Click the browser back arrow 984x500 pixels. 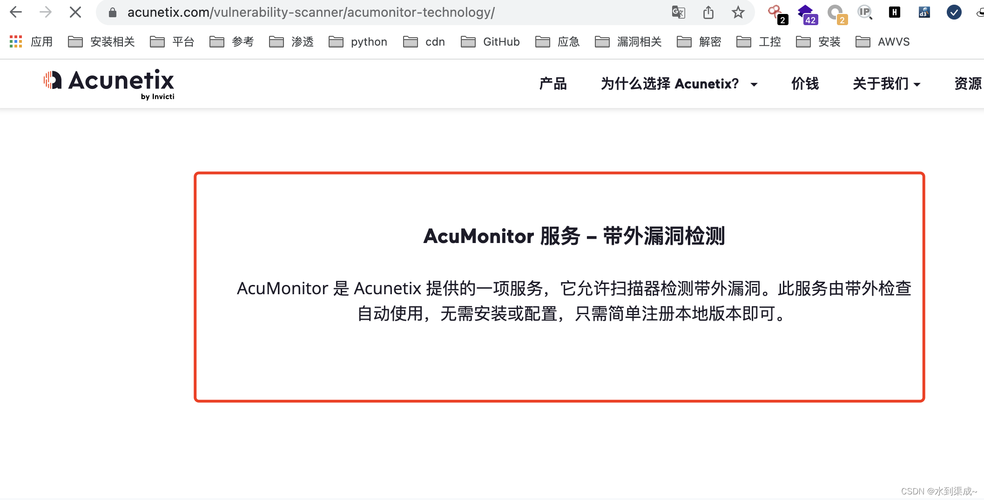tap(16, 13)
